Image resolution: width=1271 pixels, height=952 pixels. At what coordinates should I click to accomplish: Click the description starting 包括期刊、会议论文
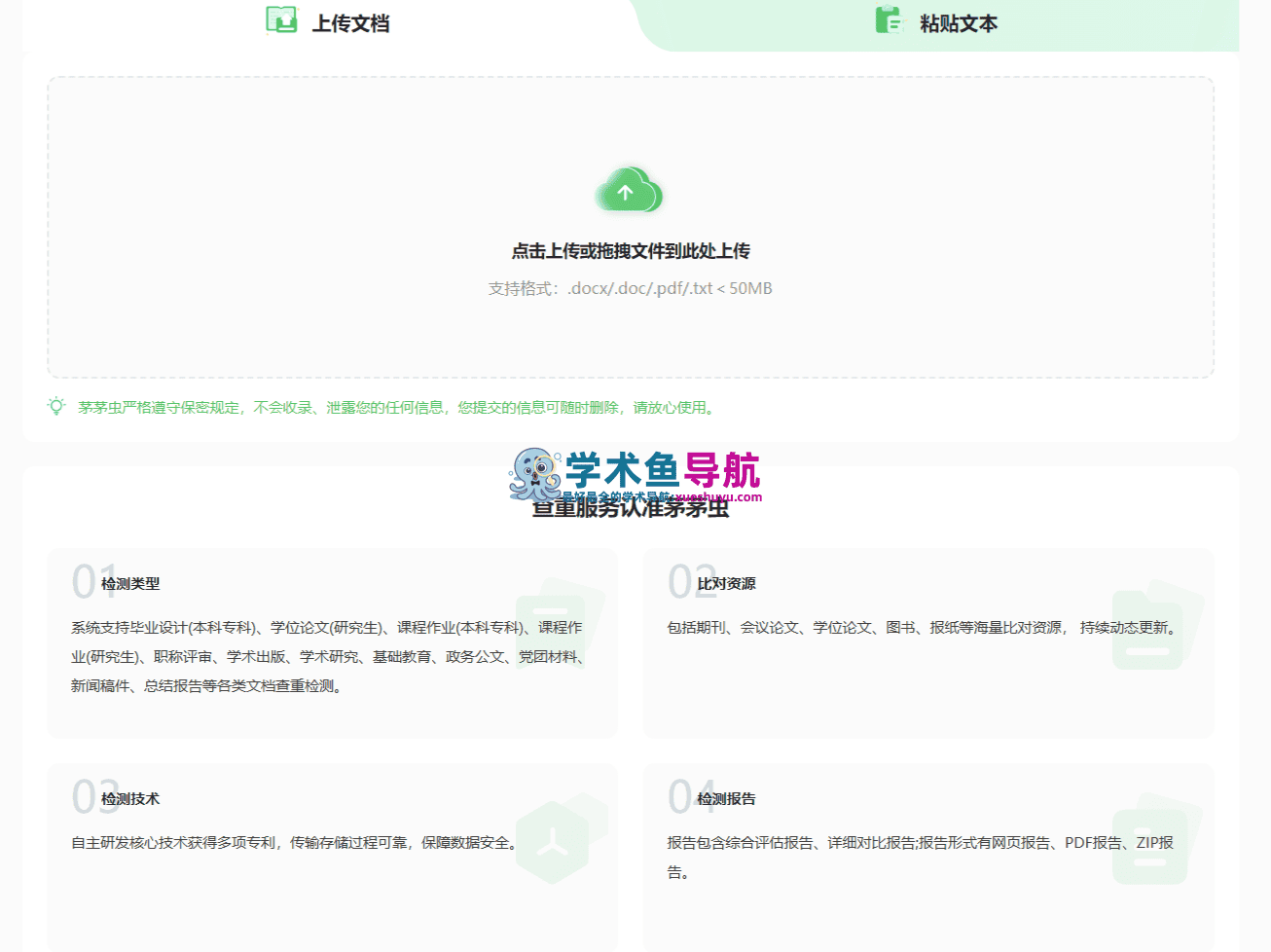tap(924, 628)
